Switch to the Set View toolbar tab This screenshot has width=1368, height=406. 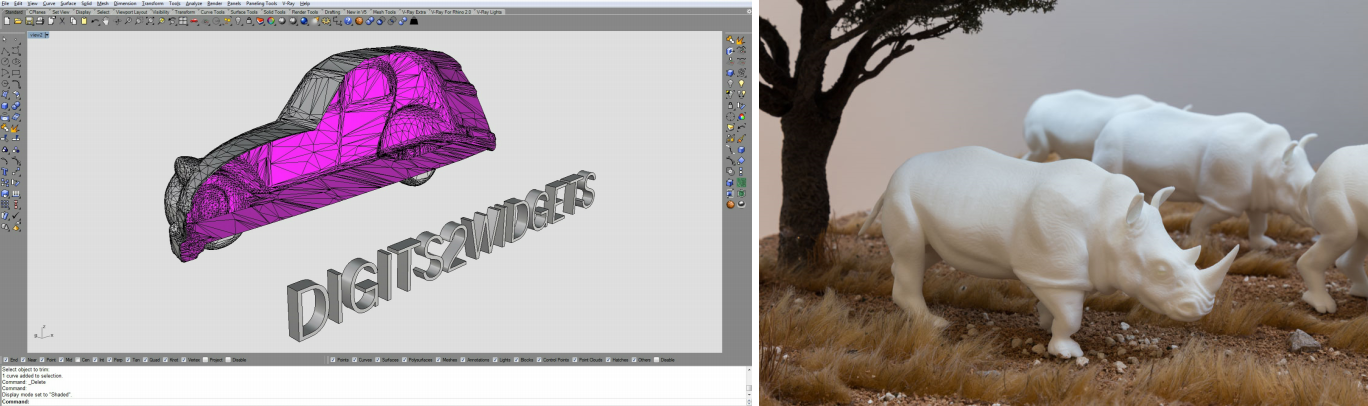point(61,12)
